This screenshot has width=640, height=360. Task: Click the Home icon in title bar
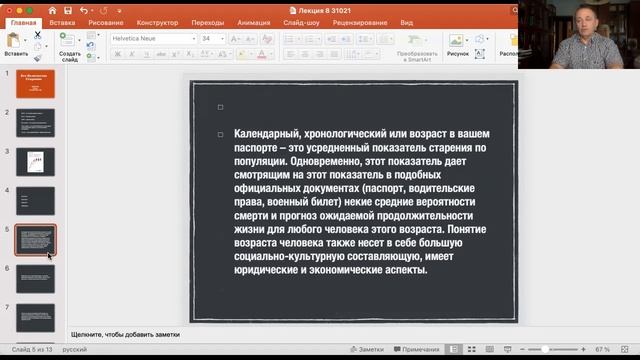click(52, 11)
